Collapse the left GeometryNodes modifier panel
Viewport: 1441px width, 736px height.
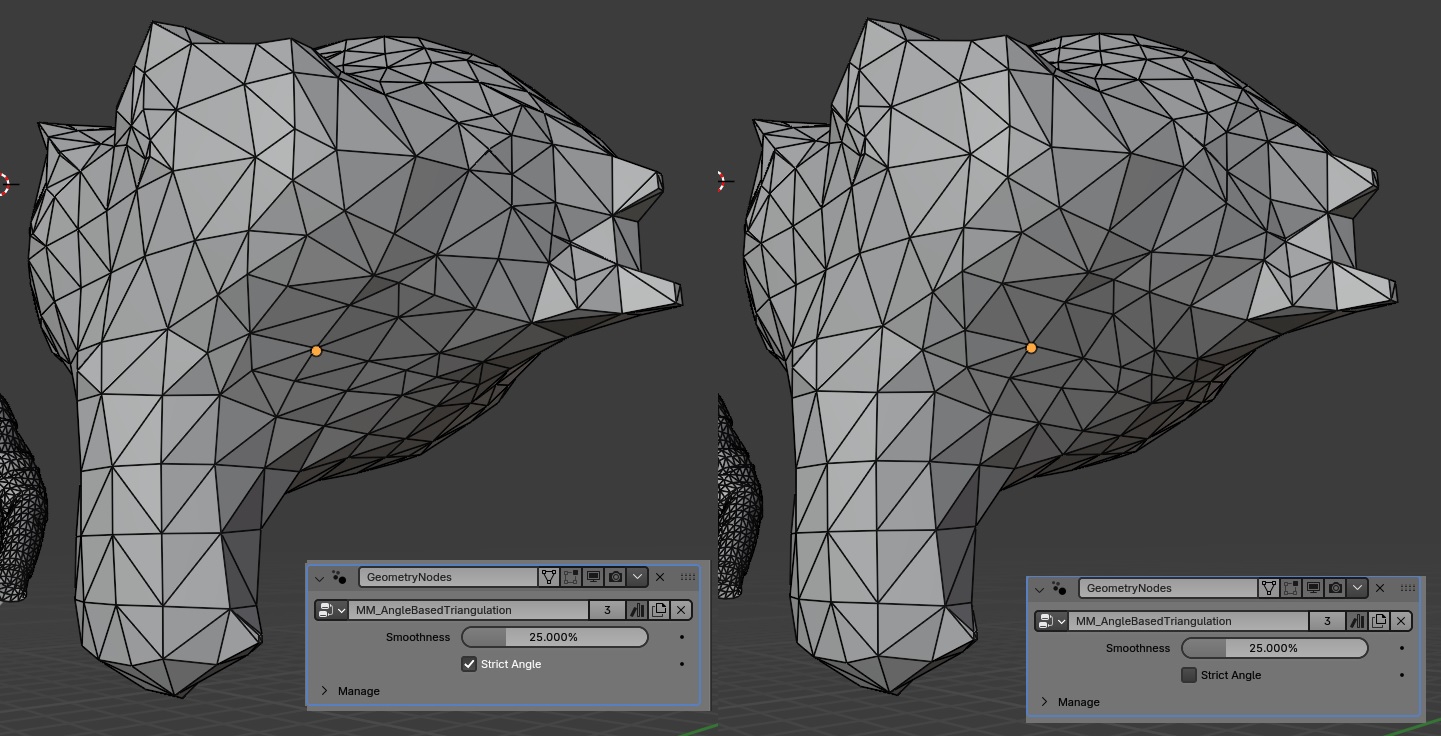(319, 577)
